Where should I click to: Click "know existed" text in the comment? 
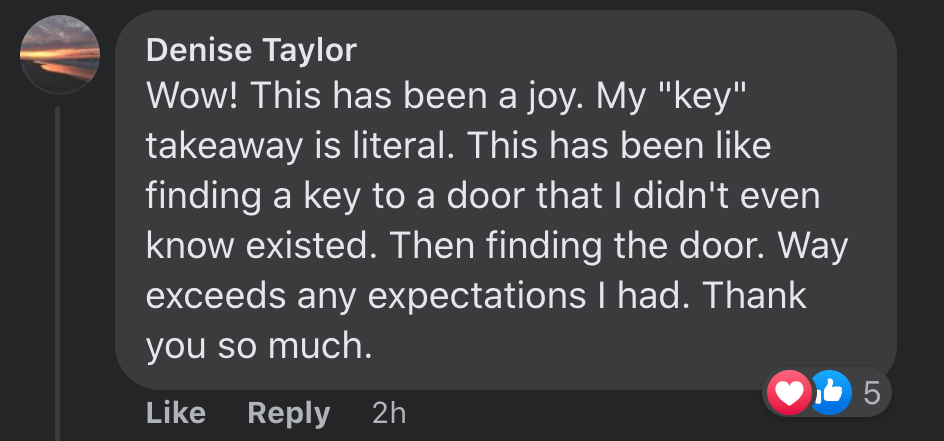pyautogui.click(x=258, y=246)
